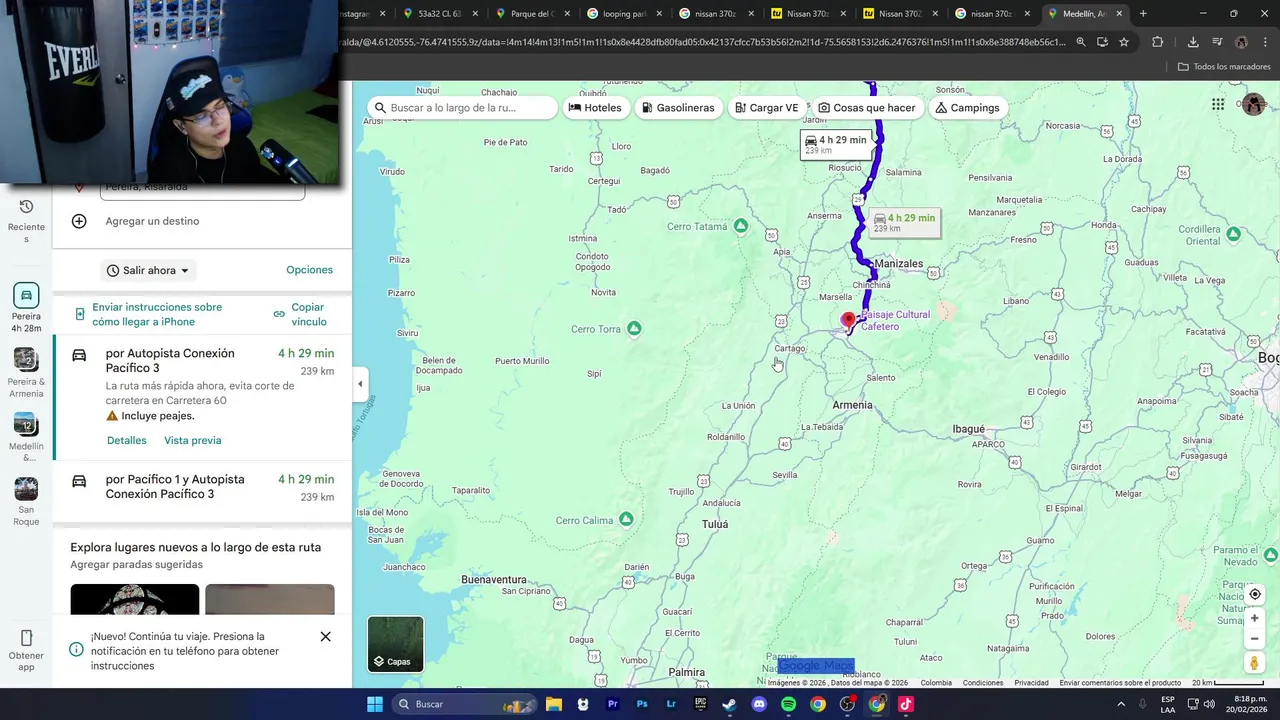
Task: Open the Capas layers thumbnail
Action: [396, 643]
